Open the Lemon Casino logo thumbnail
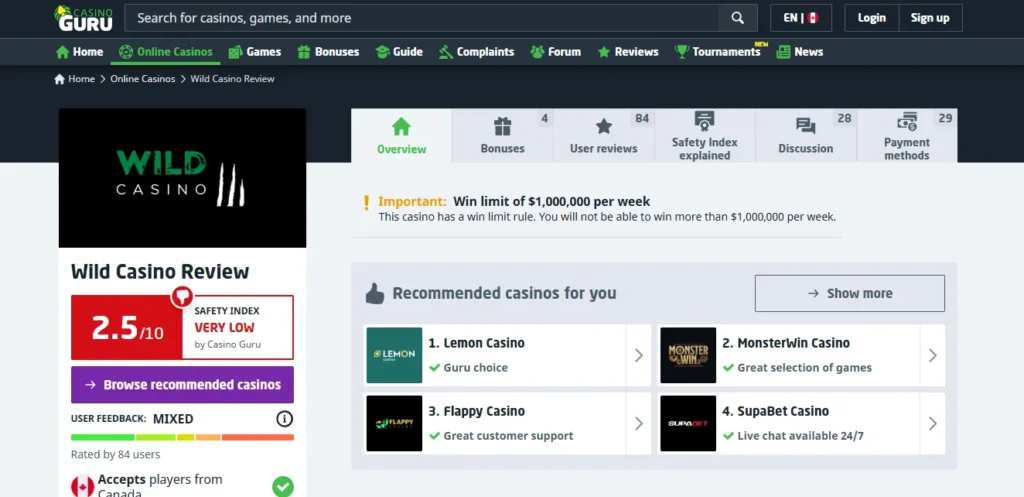Image resolution: width=1024 pixels, height=497 pixels. coord(394,355)
